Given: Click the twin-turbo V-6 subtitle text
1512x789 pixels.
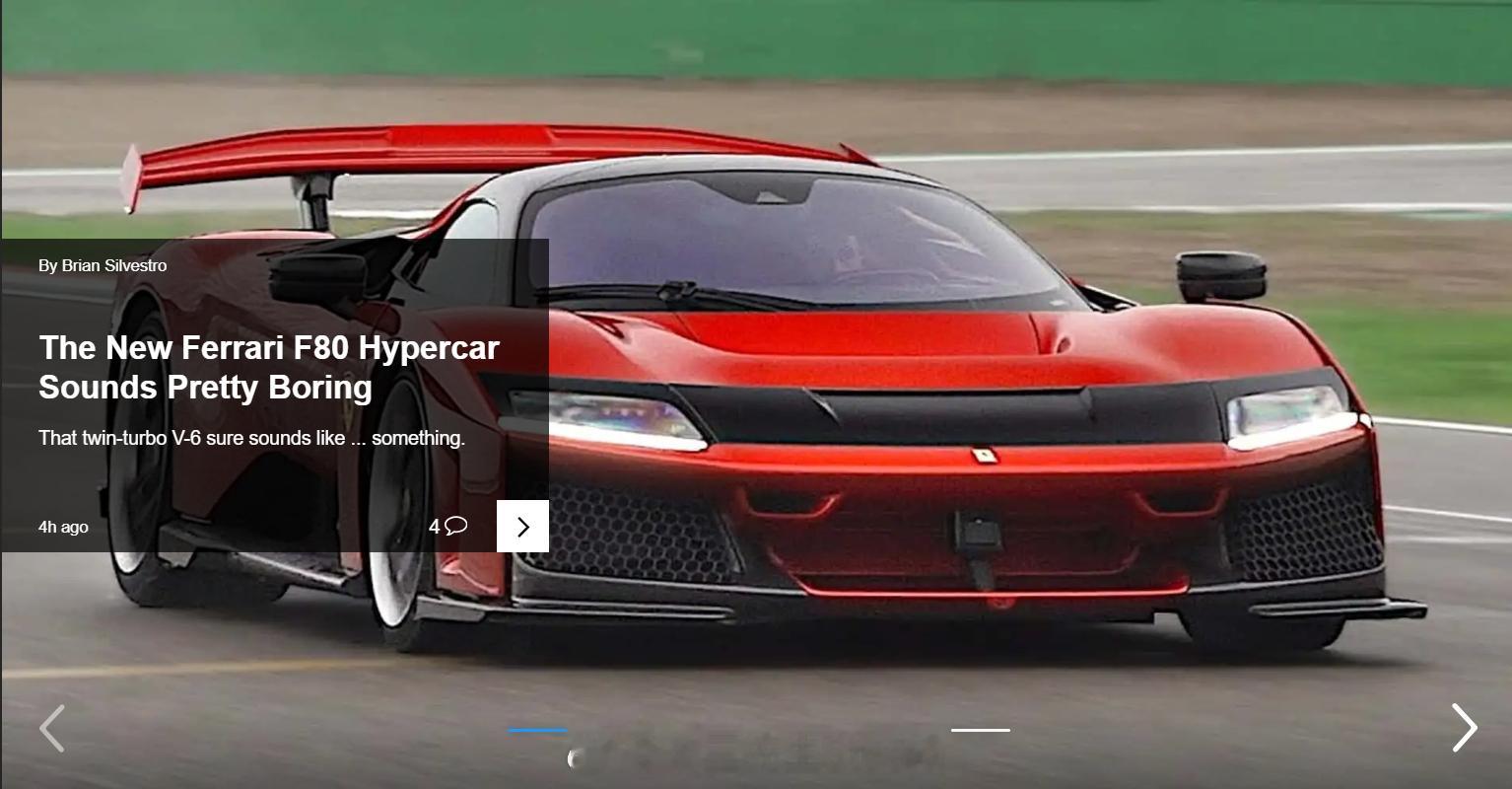Looking at the screenshot, I should 251,438.
